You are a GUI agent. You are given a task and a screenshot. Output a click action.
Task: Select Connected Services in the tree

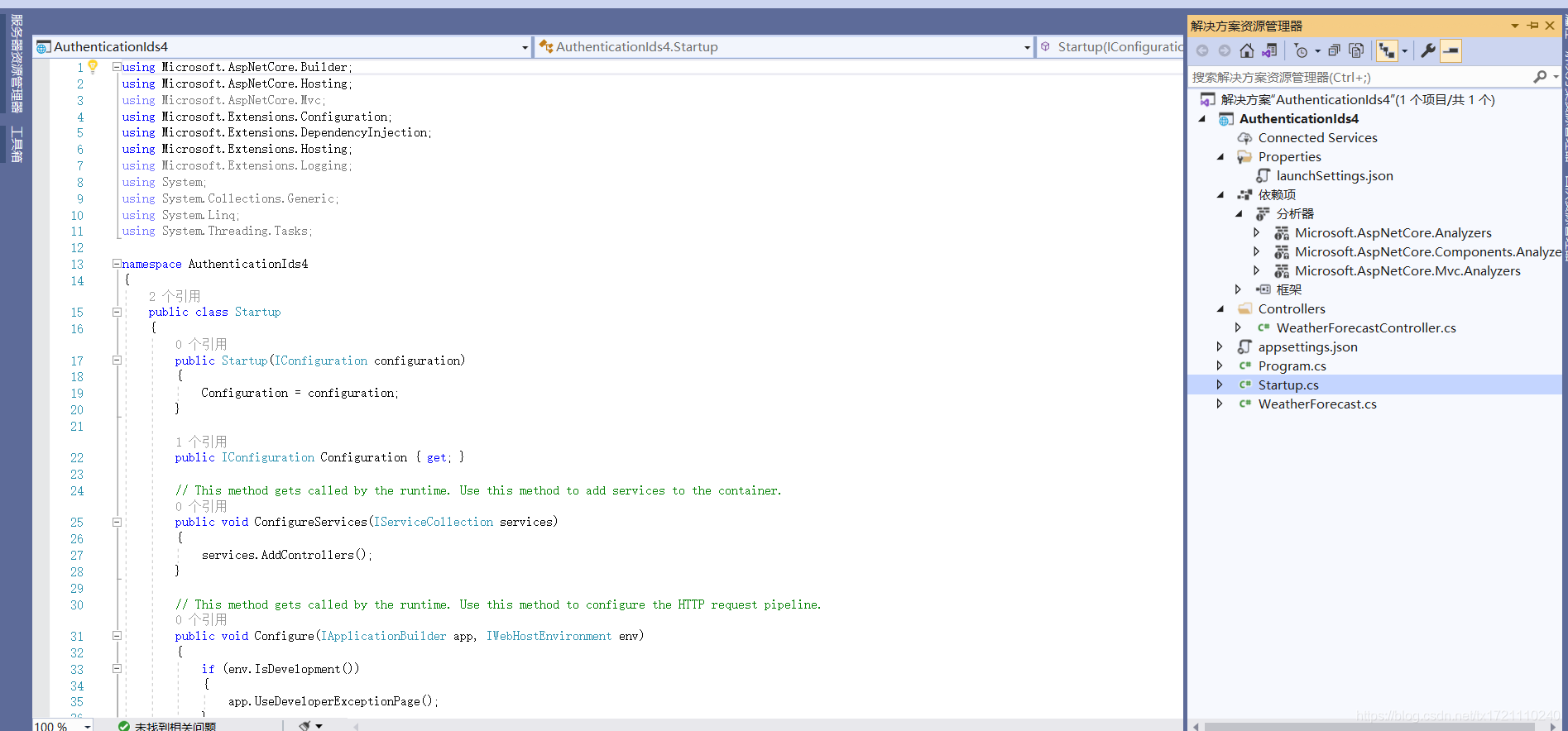[x=1317, y=138]
